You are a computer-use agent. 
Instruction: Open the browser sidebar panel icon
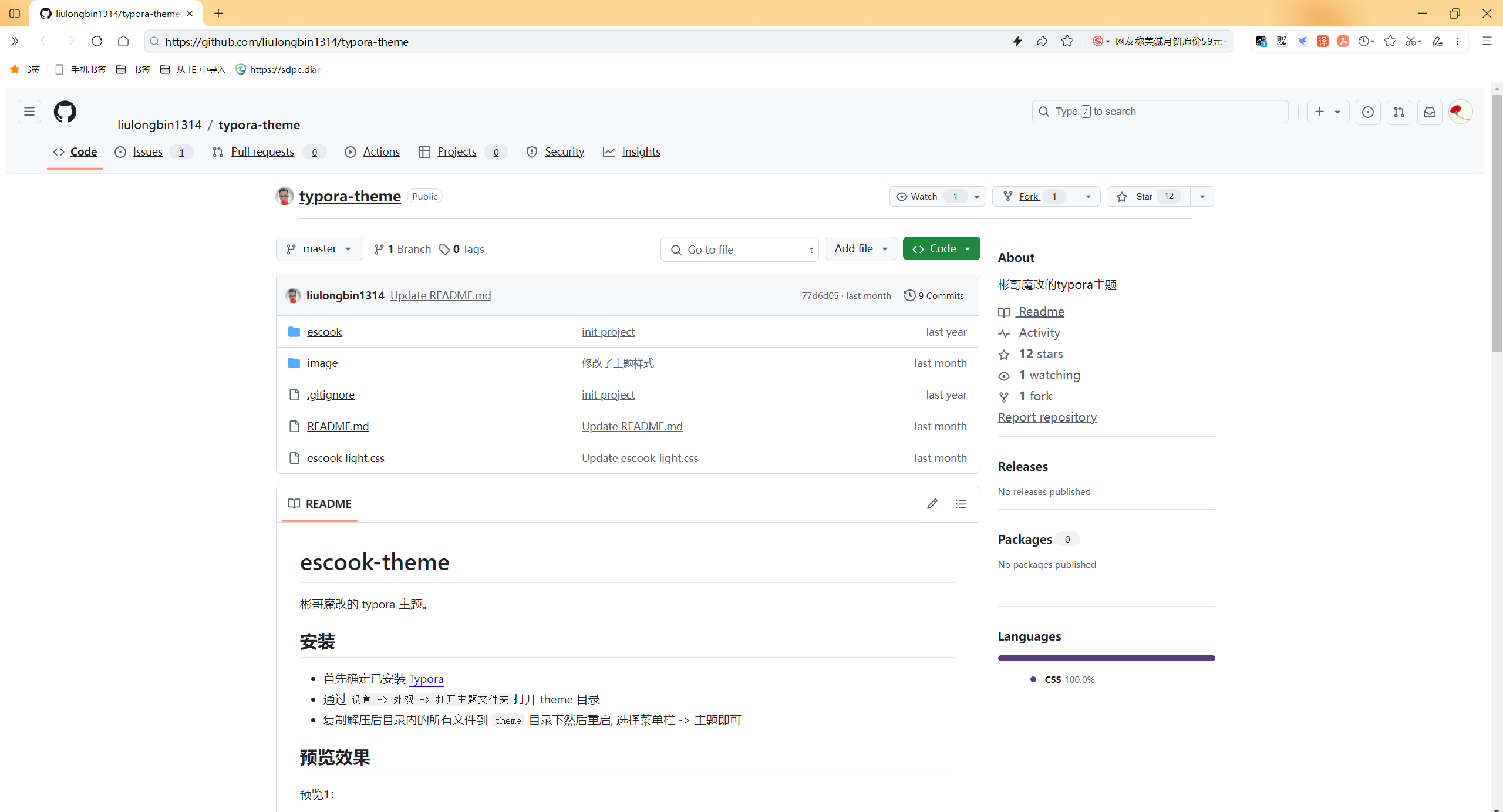tap(15, 13)
